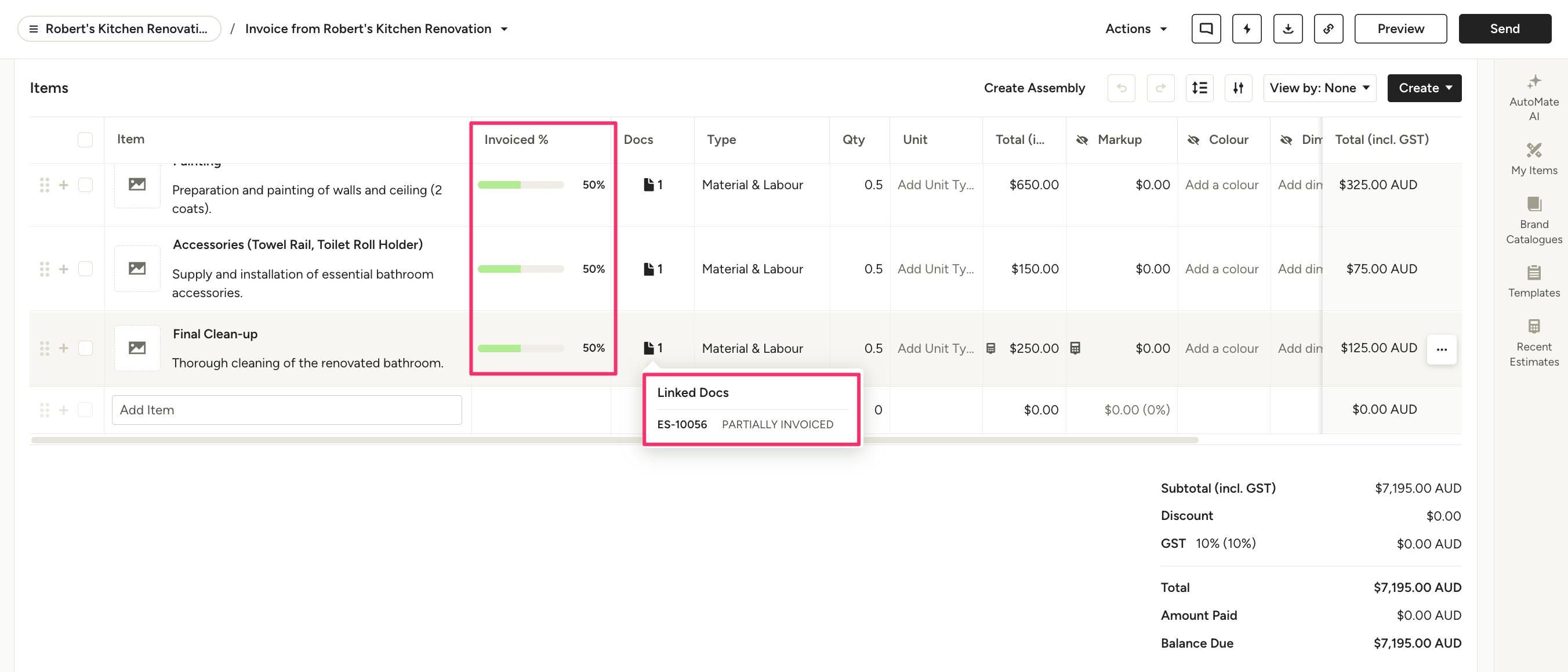Open Brand Catalogues in right sidebar
The height and width of the screenshot is (672, 1568).
[x=1533, y=221]
